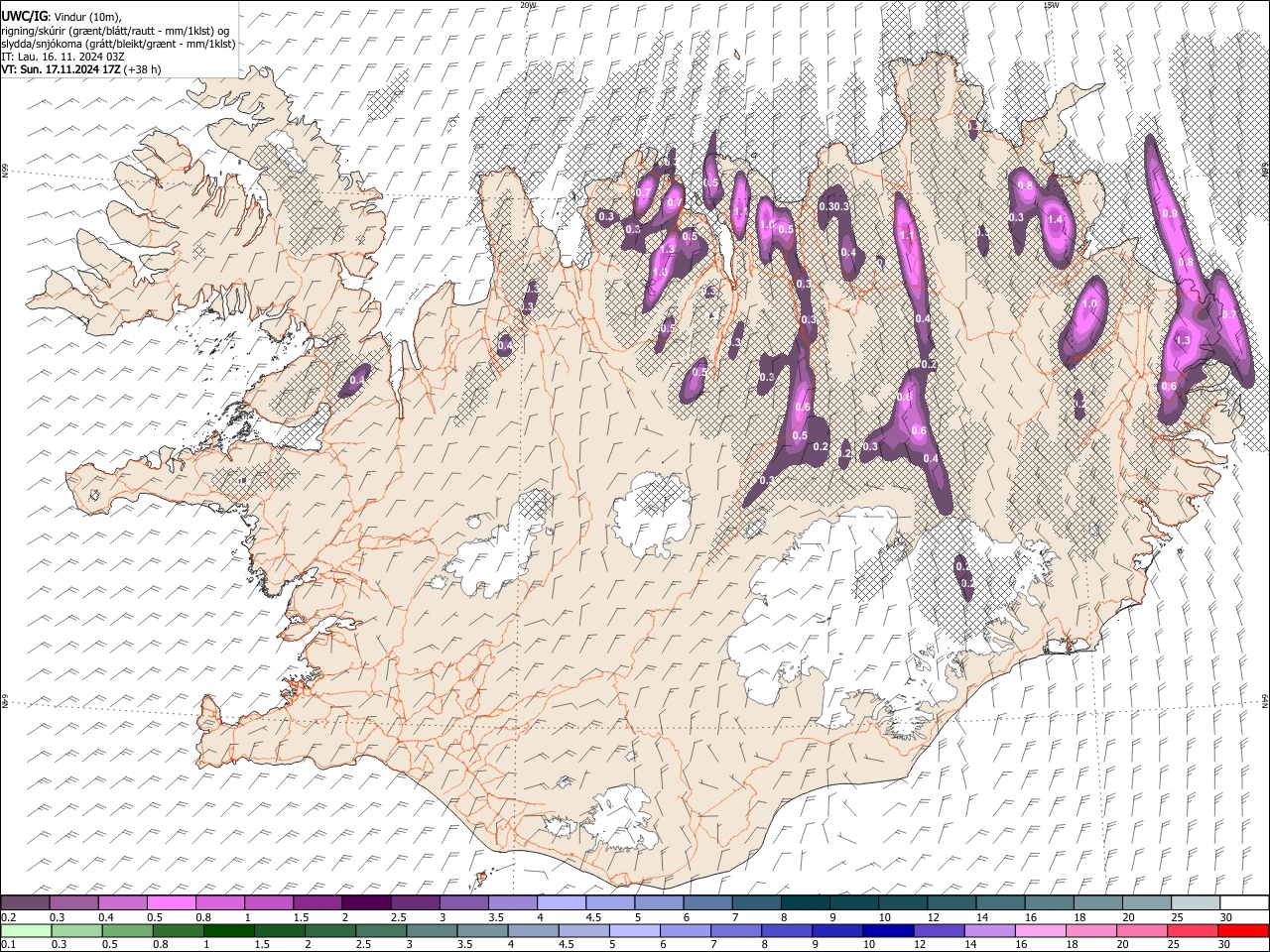Select the hot pink 20 rain legend swatch
Viewport: 1270px width, 952px height.
coord(1141,930)
